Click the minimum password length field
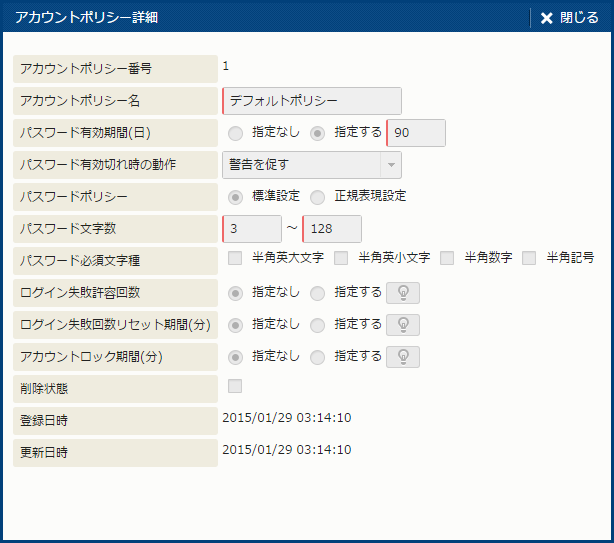Viewport: 614px width, 543px height. pyautogui.click(x=252, y=228)
